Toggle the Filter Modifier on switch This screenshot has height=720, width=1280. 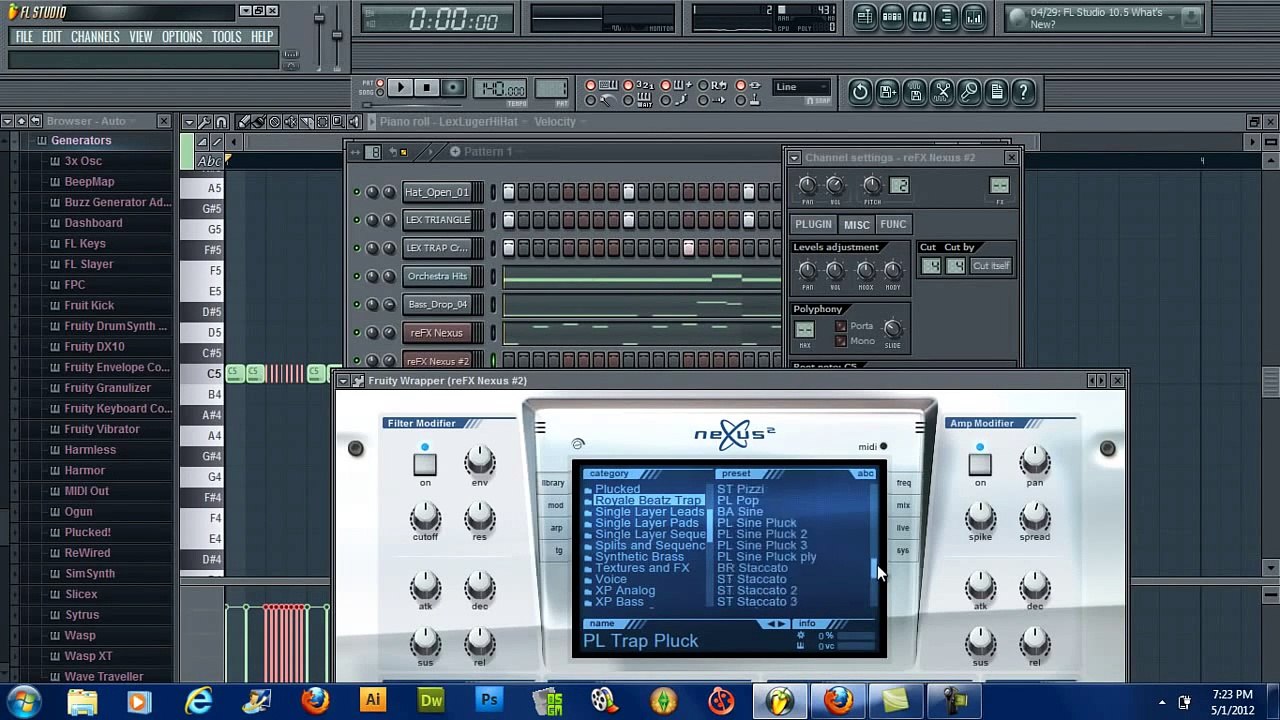[425, 464]
